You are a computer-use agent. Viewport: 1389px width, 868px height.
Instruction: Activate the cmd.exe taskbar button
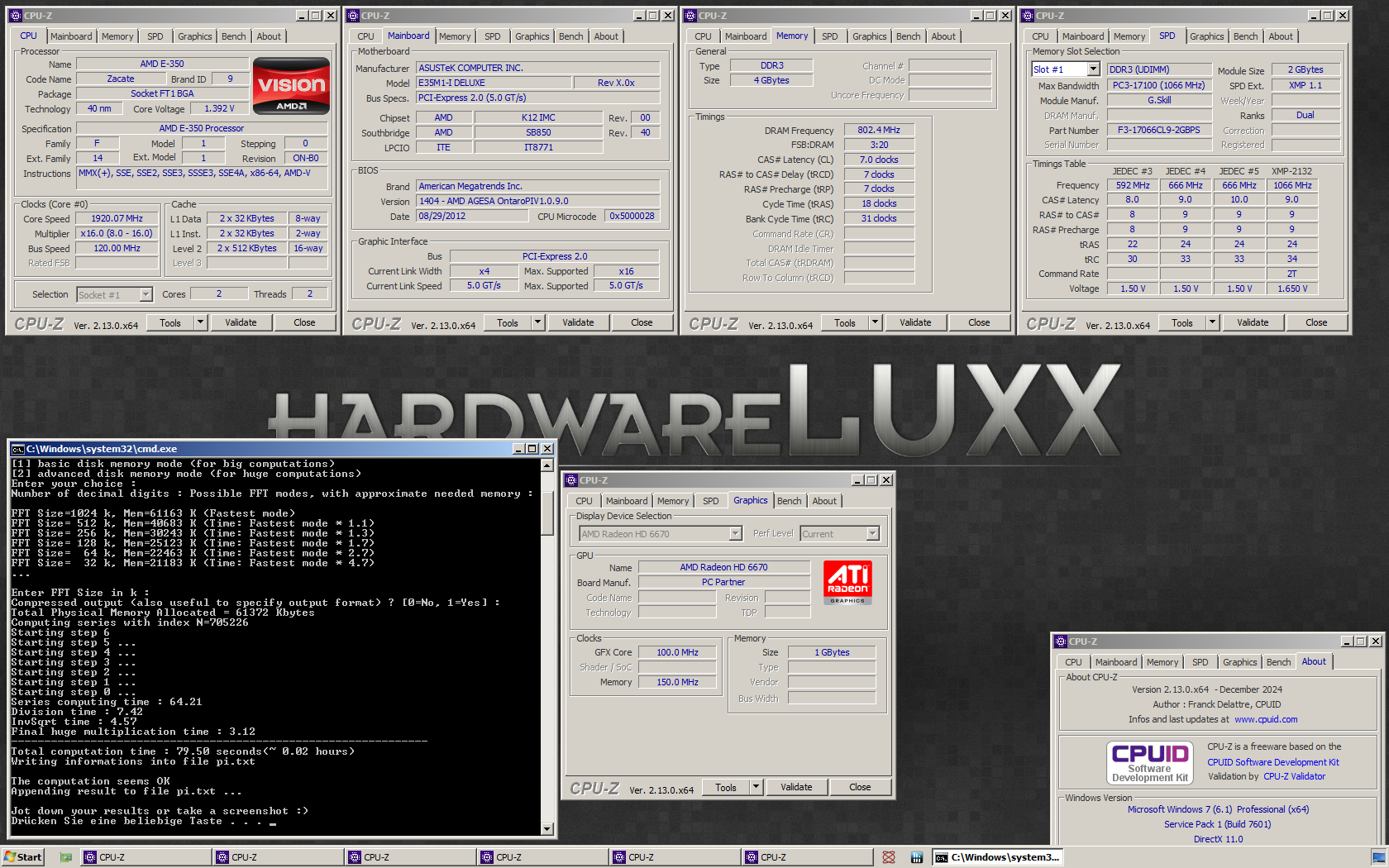[x=996, y=857]
